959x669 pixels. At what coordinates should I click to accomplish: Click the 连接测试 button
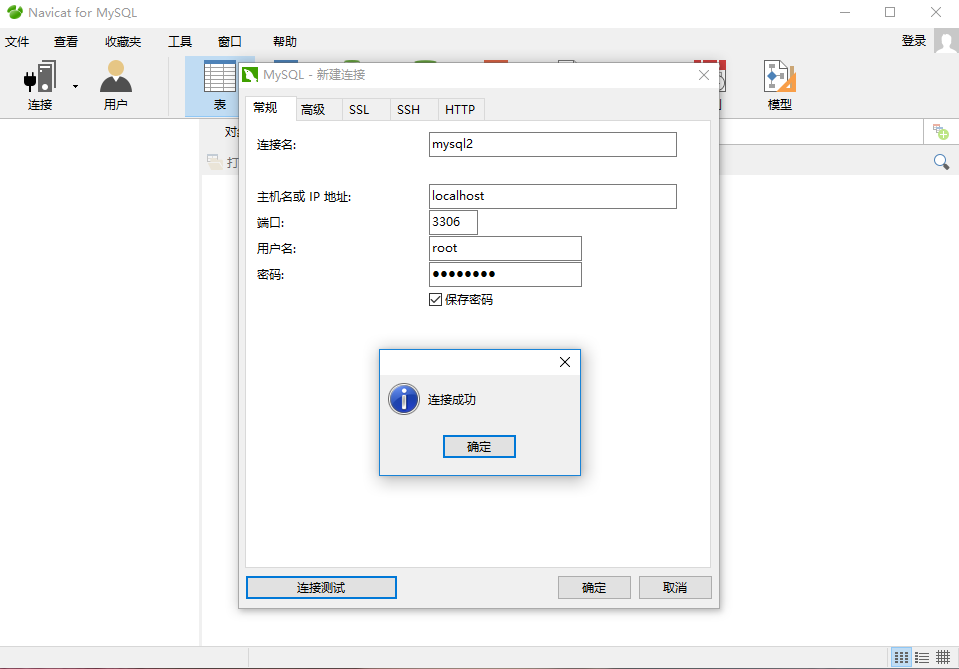tap(321, 588)
